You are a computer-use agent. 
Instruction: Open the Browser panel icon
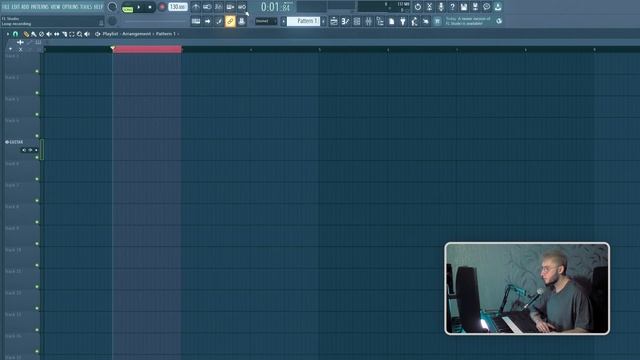tap(380, 21)
